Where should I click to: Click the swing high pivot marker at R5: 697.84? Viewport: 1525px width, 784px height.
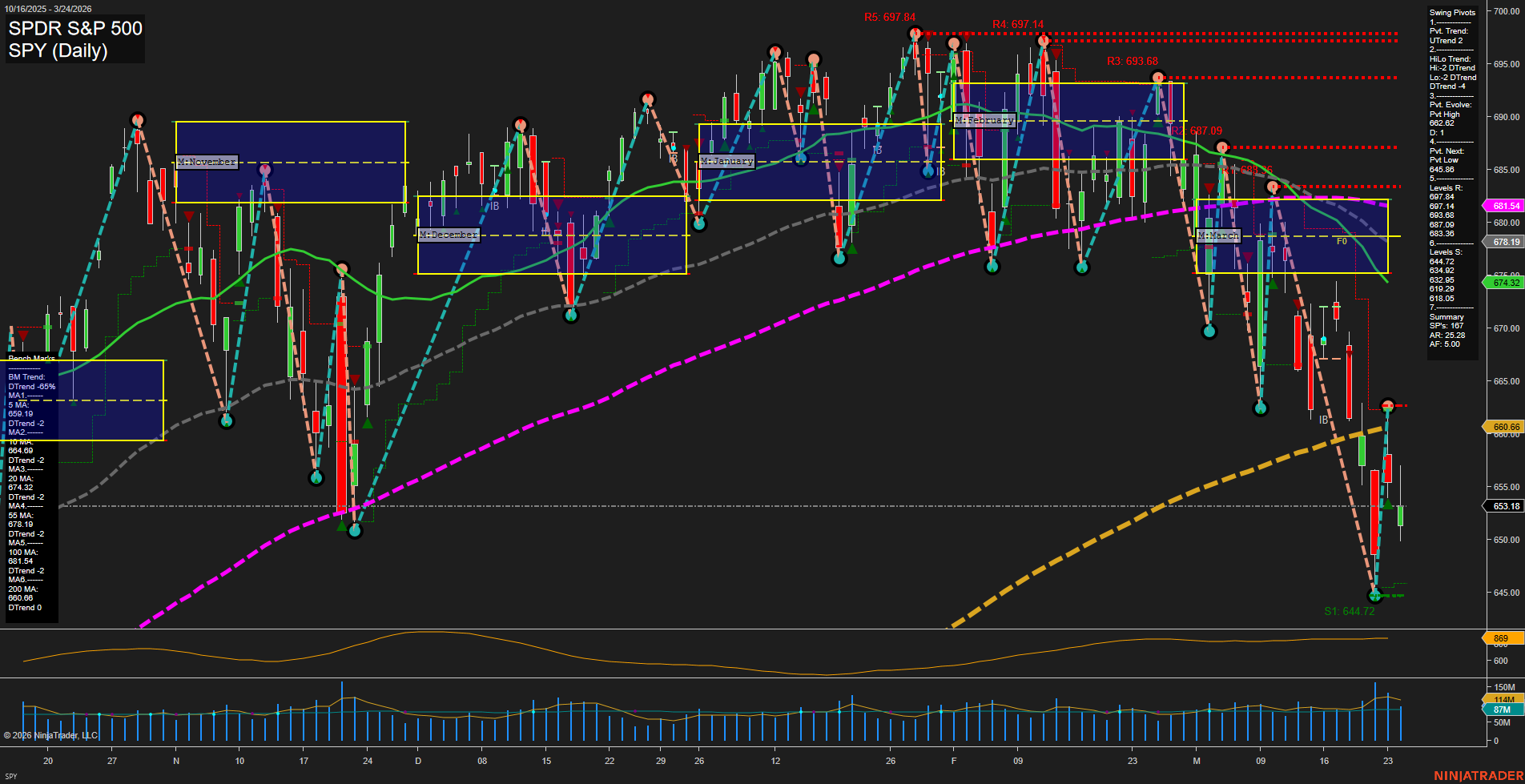[x=915, y=34]
